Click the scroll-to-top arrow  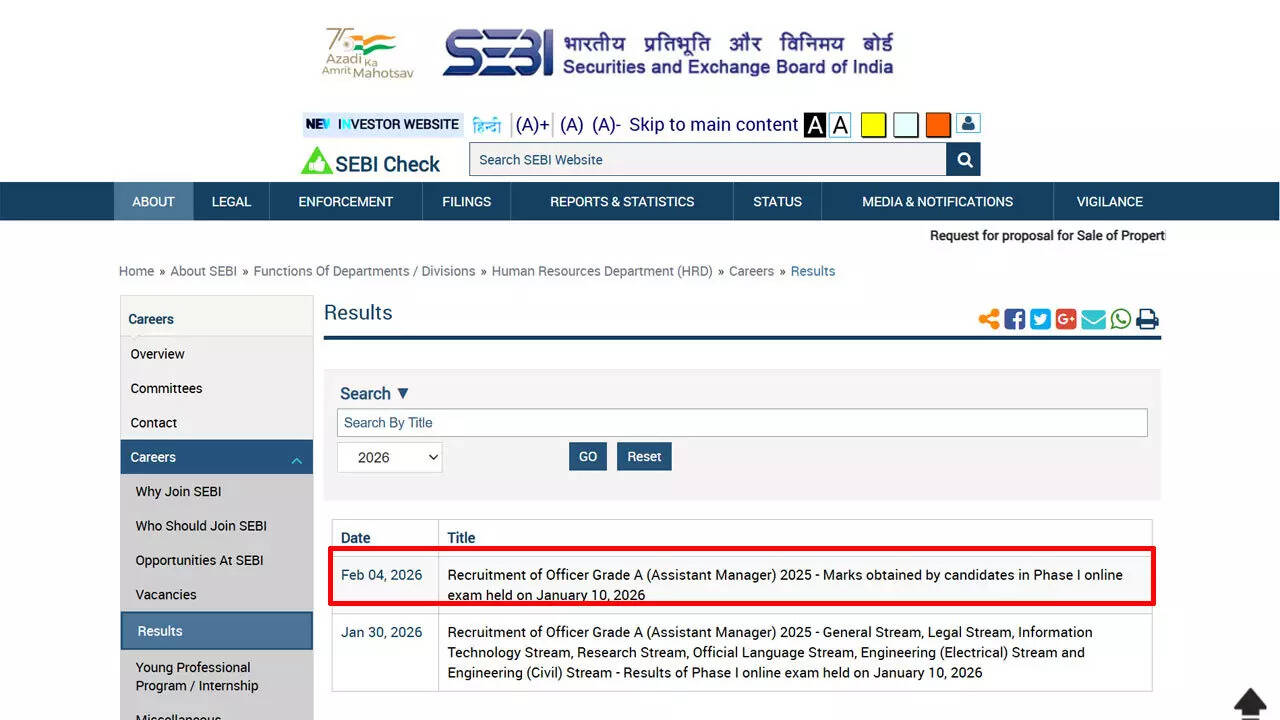coord(1250,702)
